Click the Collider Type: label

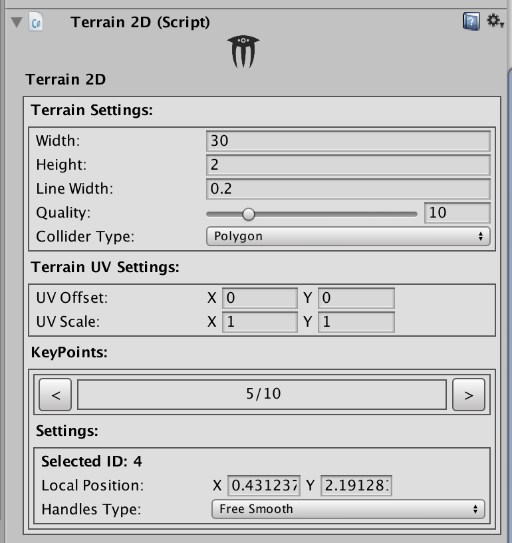85,237
